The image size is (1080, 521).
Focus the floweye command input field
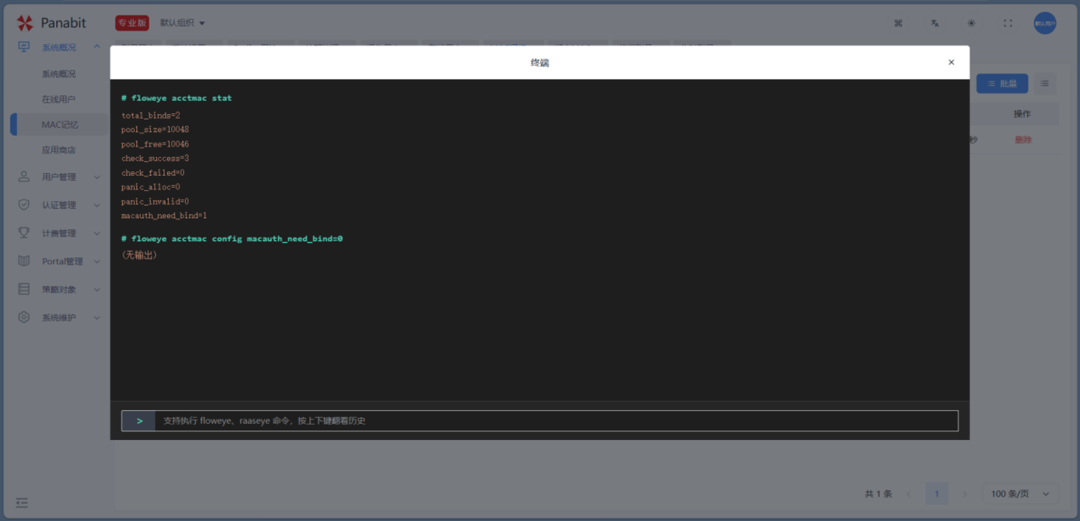point(557,420)
